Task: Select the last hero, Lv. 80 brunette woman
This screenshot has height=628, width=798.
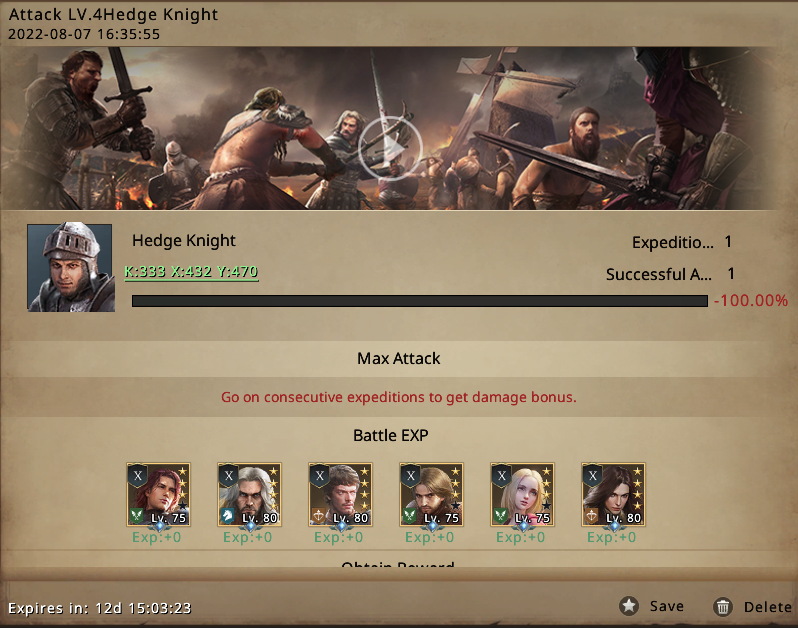Action: [x=613, y=494]
